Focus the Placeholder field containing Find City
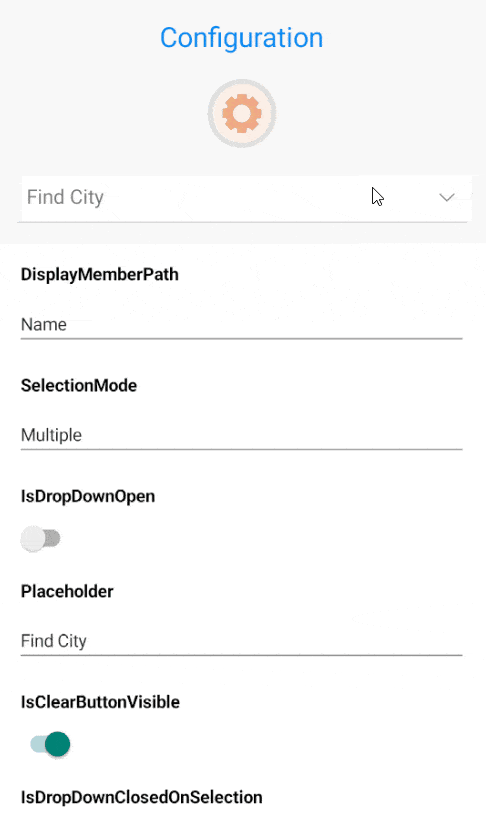 [241, 641]
